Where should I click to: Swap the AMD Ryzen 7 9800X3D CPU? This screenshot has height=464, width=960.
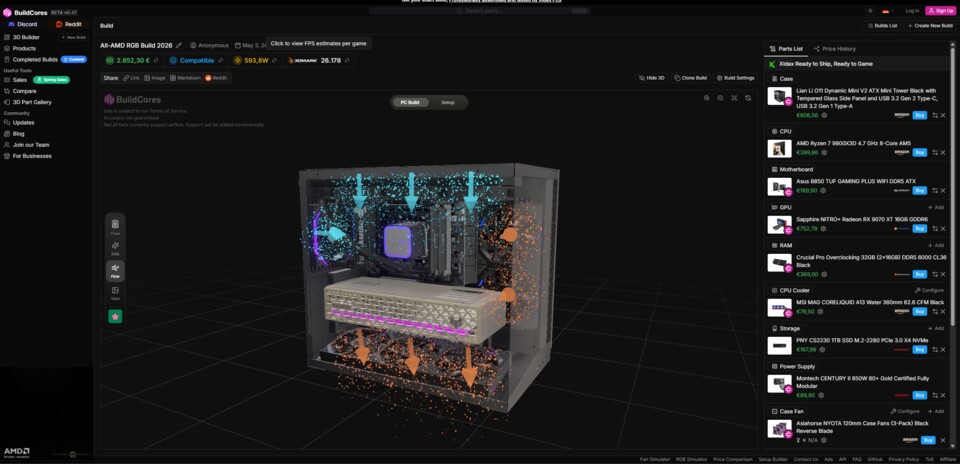pos(934,152)
